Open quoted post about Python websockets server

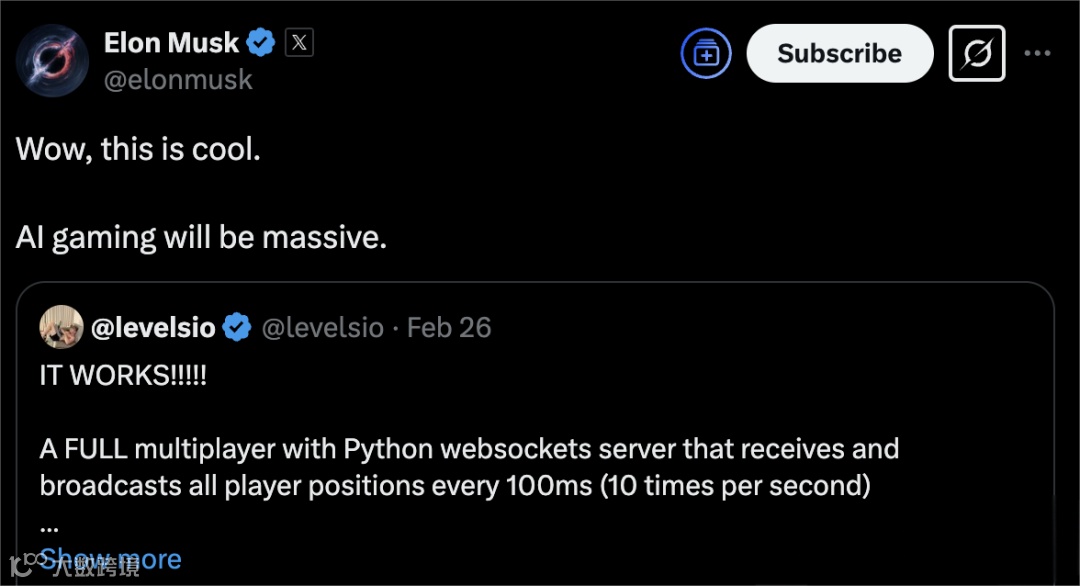tap(469, 466)
